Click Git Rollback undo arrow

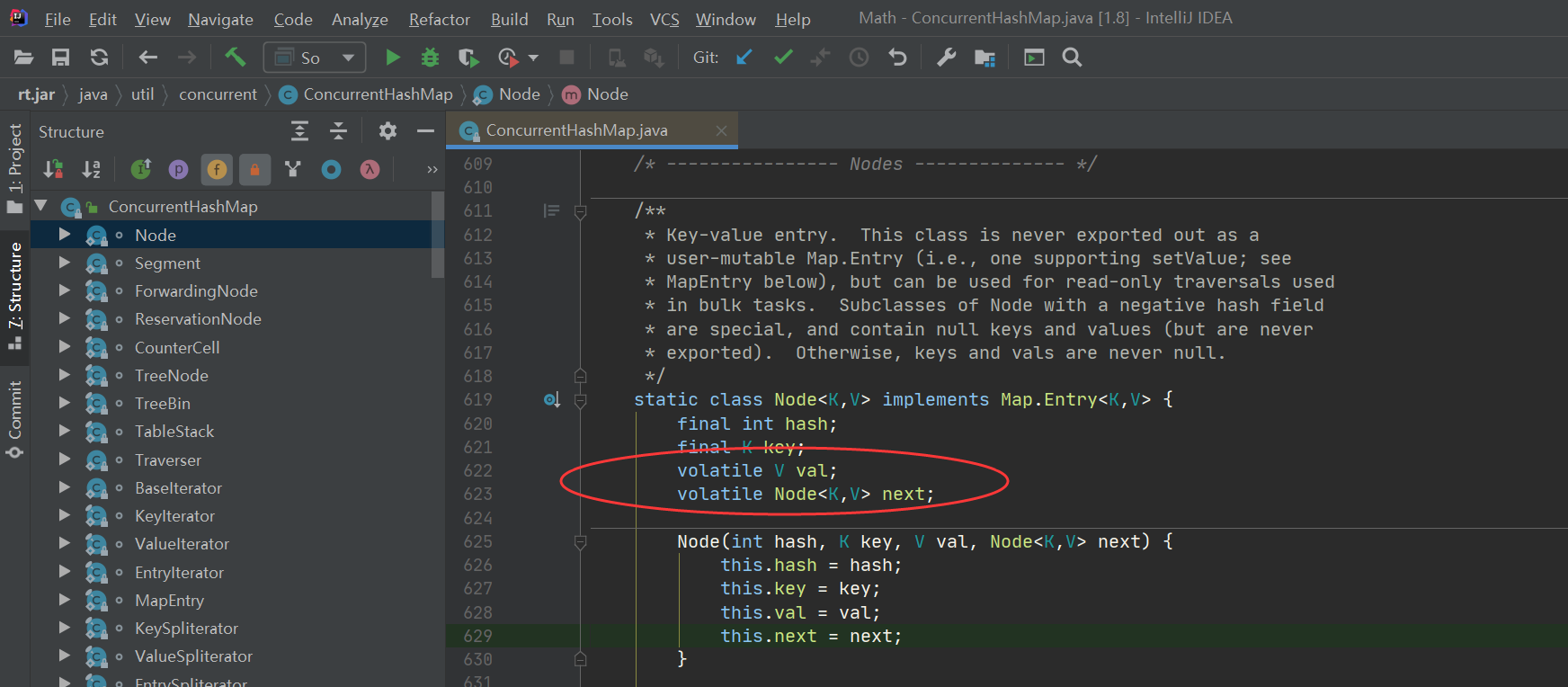click(x=897, y=58)
